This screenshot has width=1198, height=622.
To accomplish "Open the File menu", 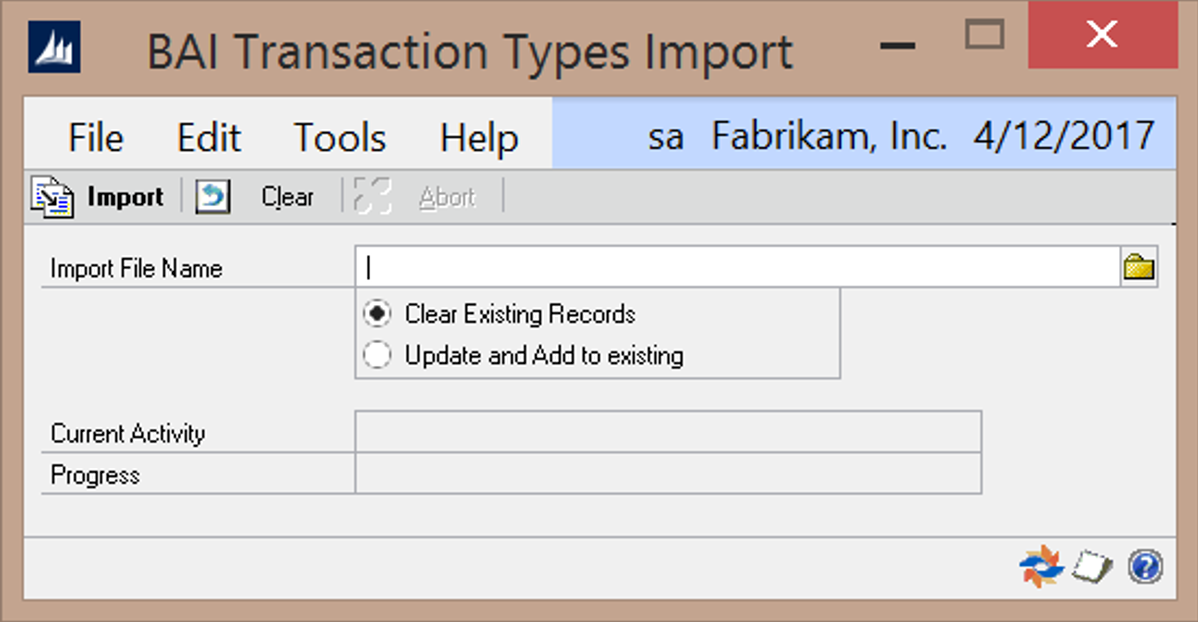I will [96, 137].
